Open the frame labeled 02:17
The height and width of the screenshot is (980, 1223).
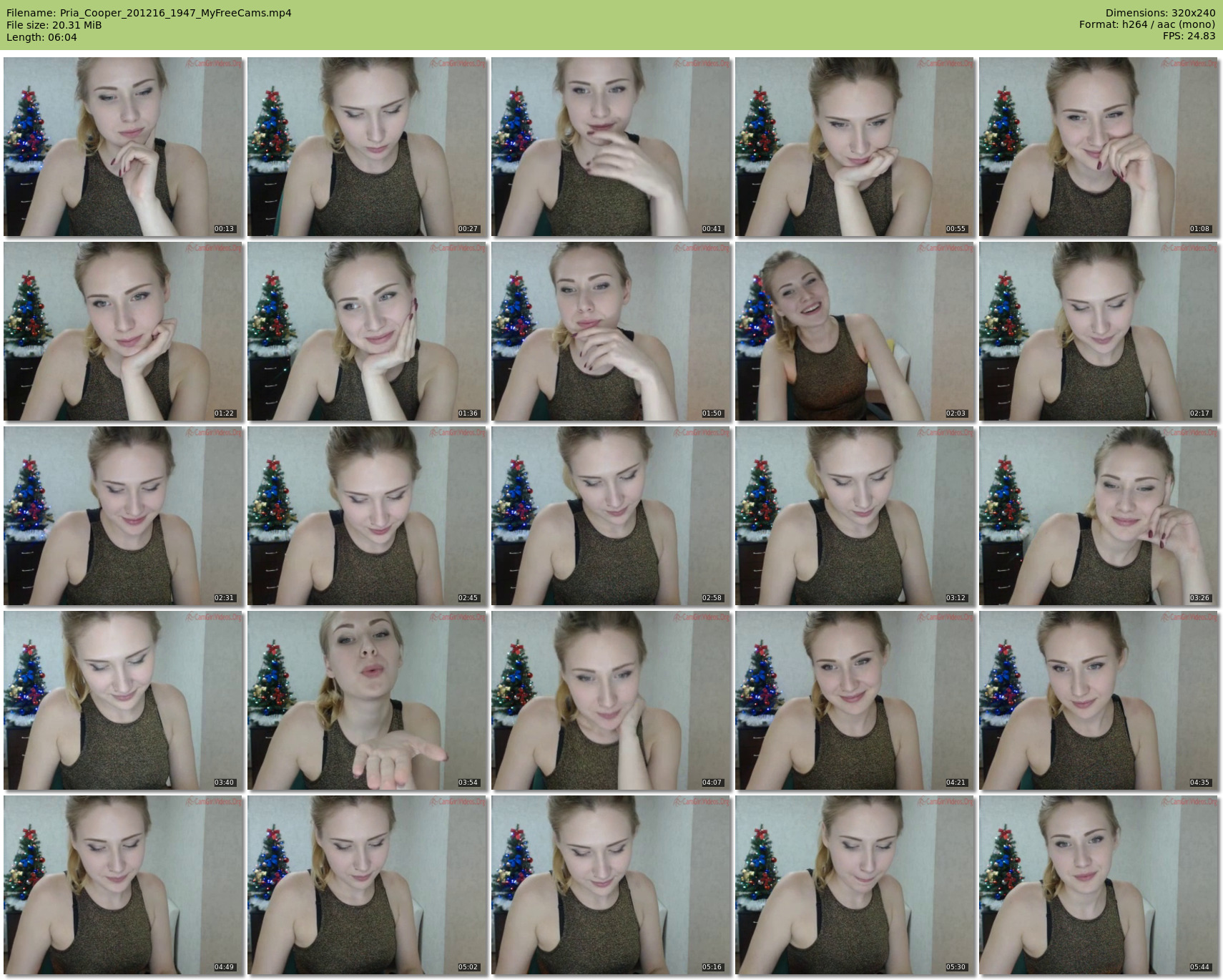pyautogui.click(x=1099, y=331)
